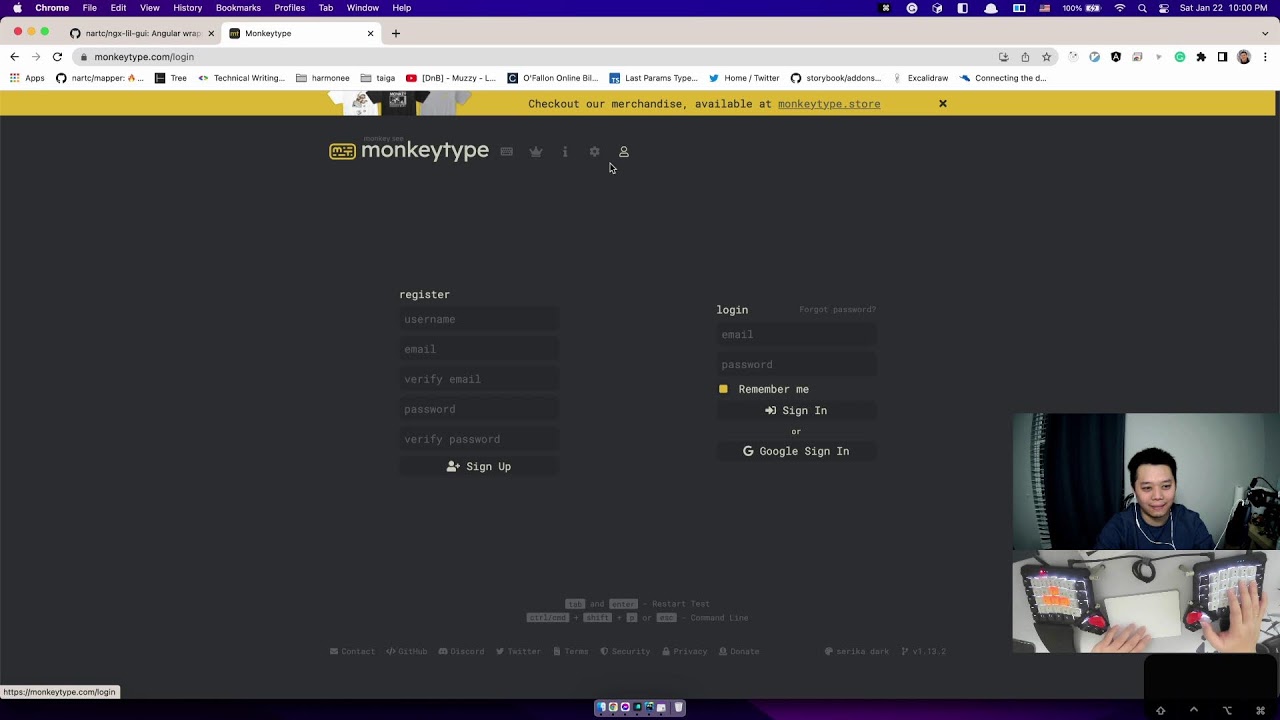1280x720 pixels.
Task: Close the Monkeytype browser tab
Action: click(x=370, y=33)
